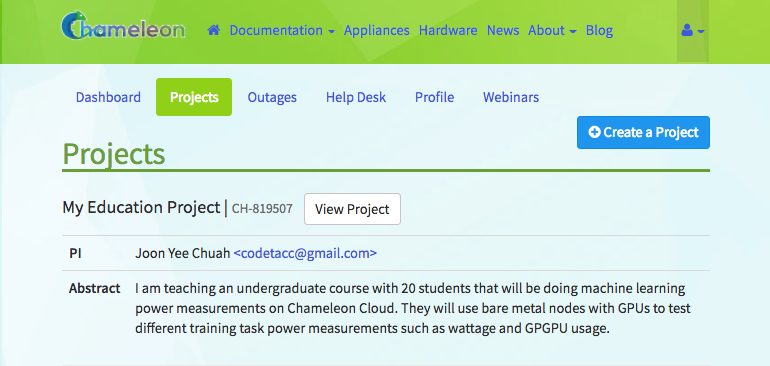Click the Create a Project button

coord(643,132)
